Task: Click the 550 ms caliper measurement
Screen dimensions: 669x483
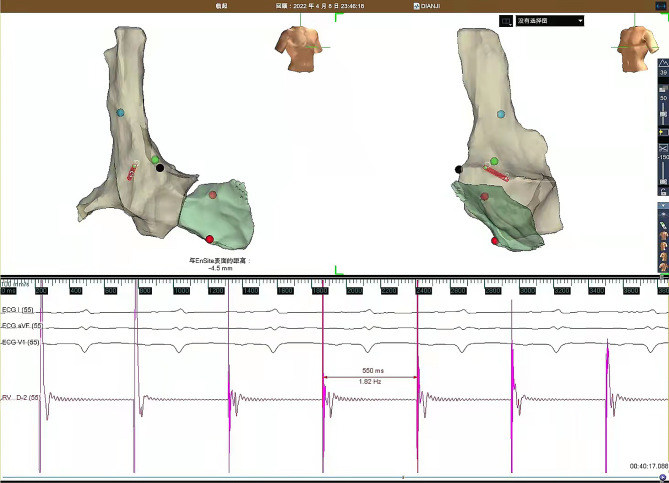Action: click(373, 371)
